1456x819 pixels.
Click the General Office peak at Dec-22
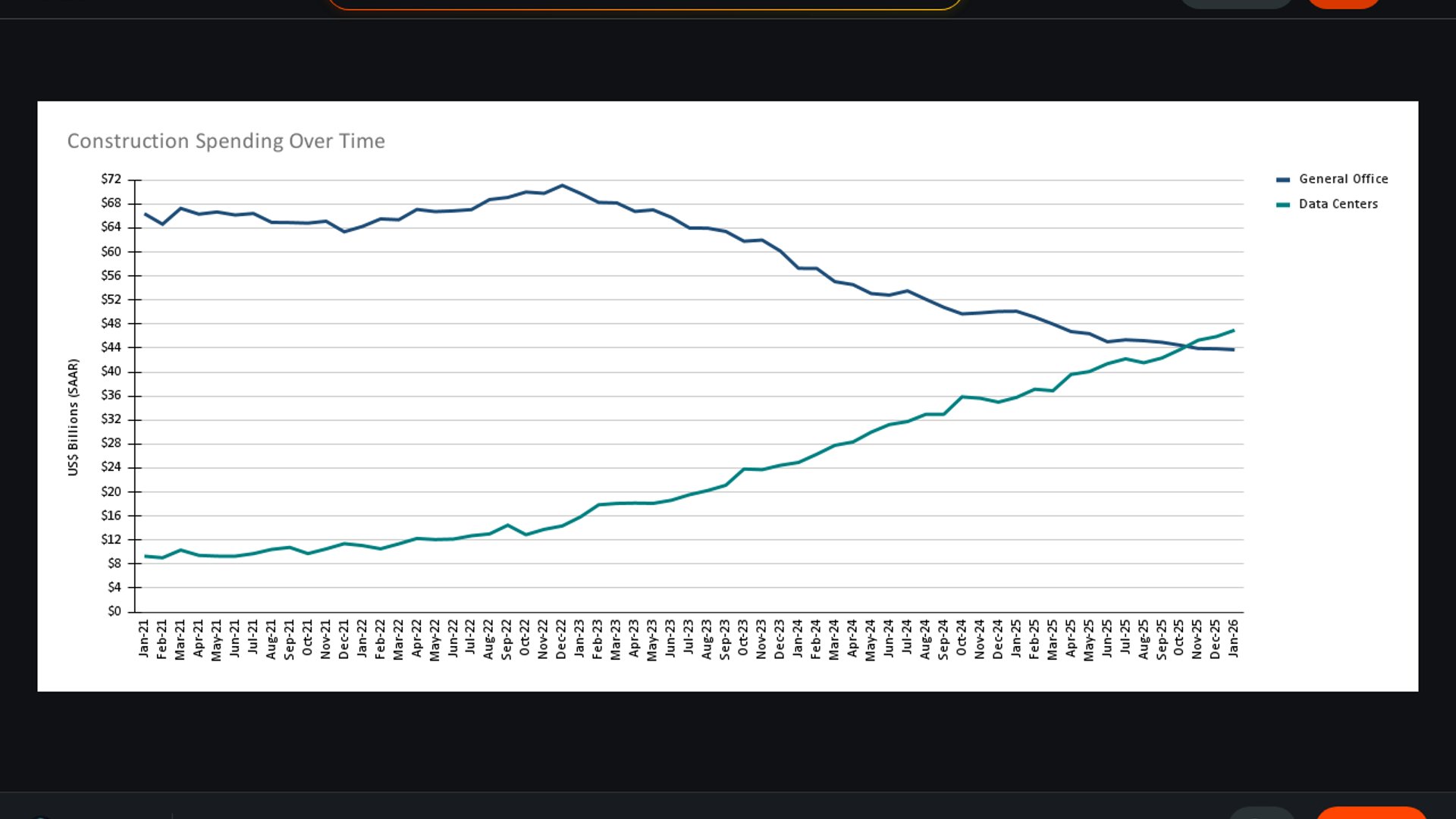(562, 185)
